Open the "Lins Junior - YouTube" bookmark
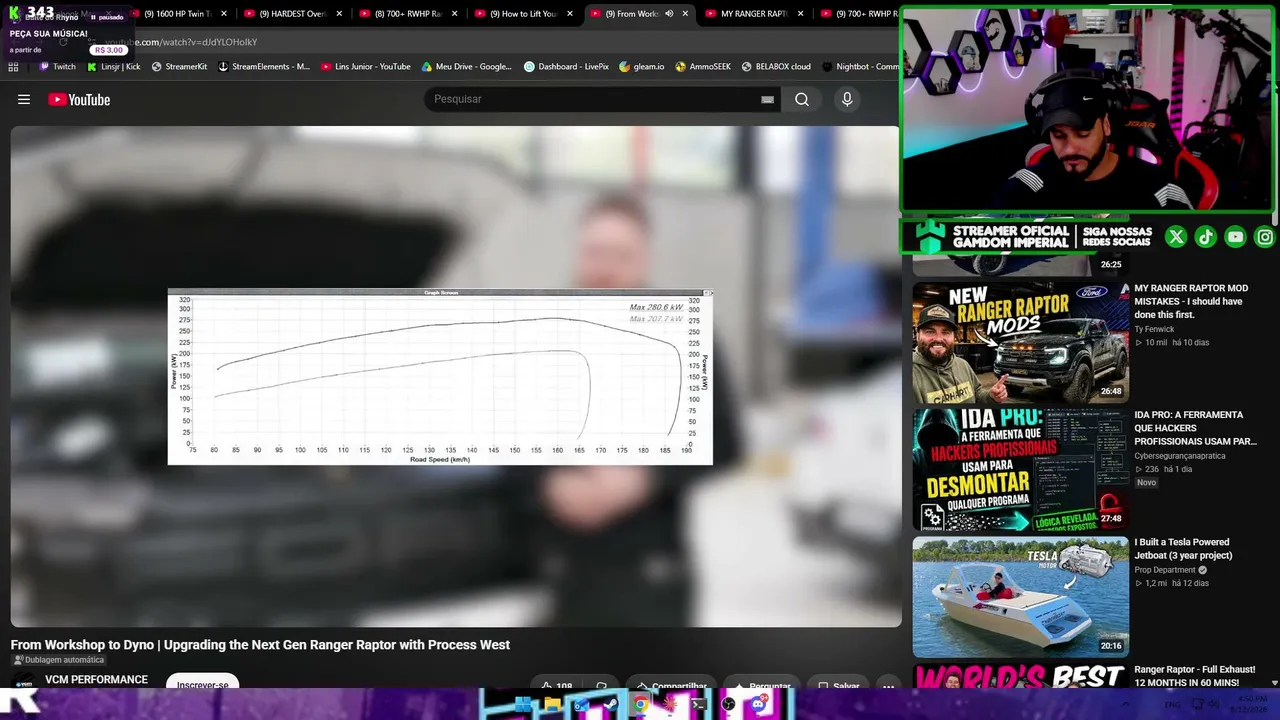Viewport: 1280px width, 720px height. 365,67
